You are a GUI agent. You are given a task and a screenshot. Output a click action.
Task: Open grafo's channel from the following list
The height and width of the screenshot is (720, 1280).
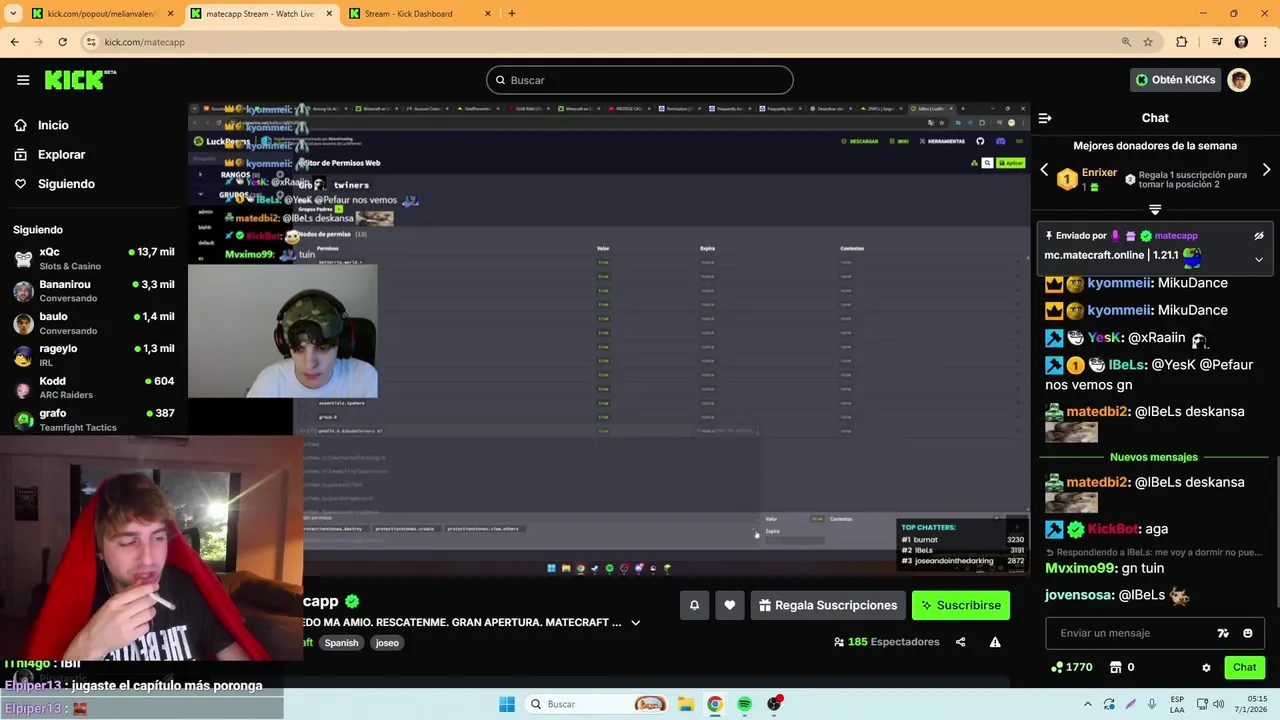[94, 419]
